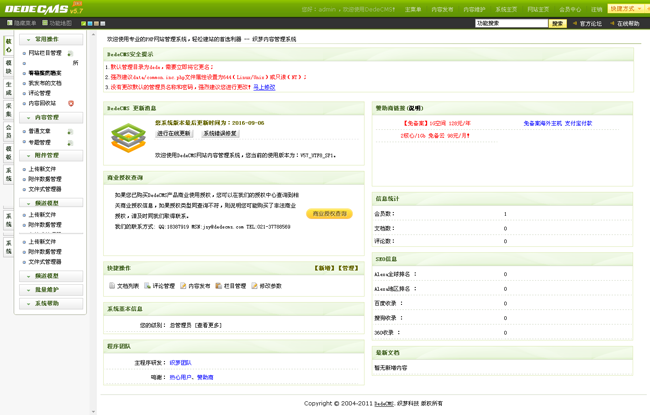
Task: Click the 隐藏菜单 icon in the dark toolbar
Action: coord(10,23)
